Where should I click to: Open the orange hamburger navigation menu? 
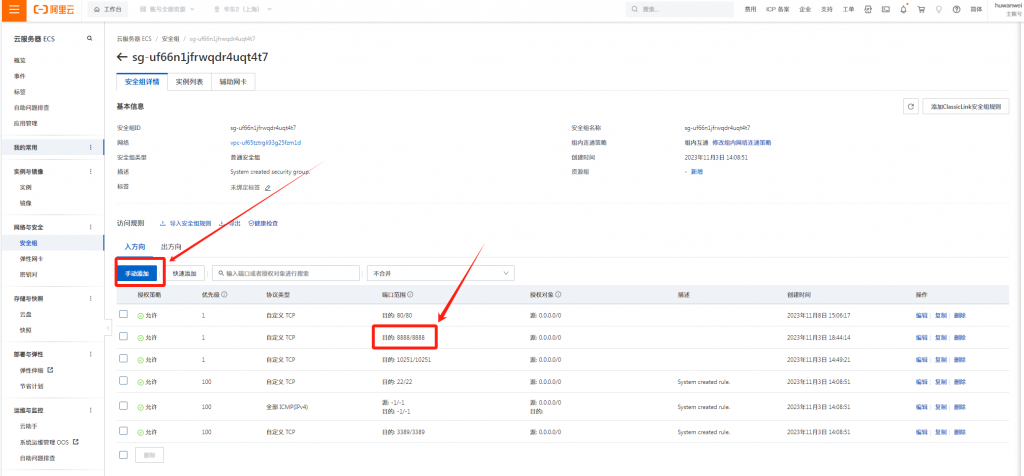point(15,9)
